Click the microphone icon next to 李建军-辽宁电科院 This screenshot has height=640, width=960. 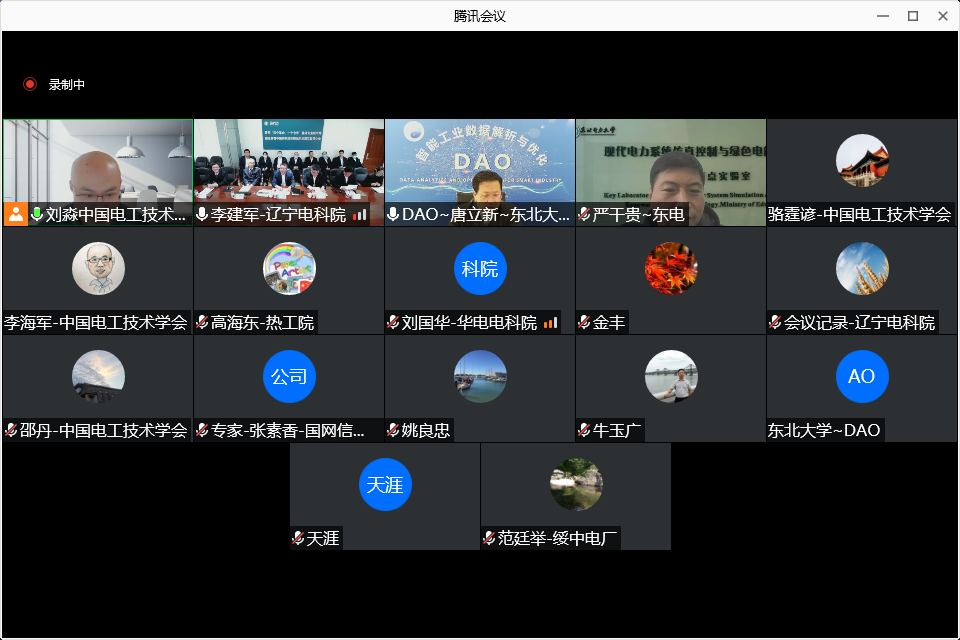tap(202, 215)
